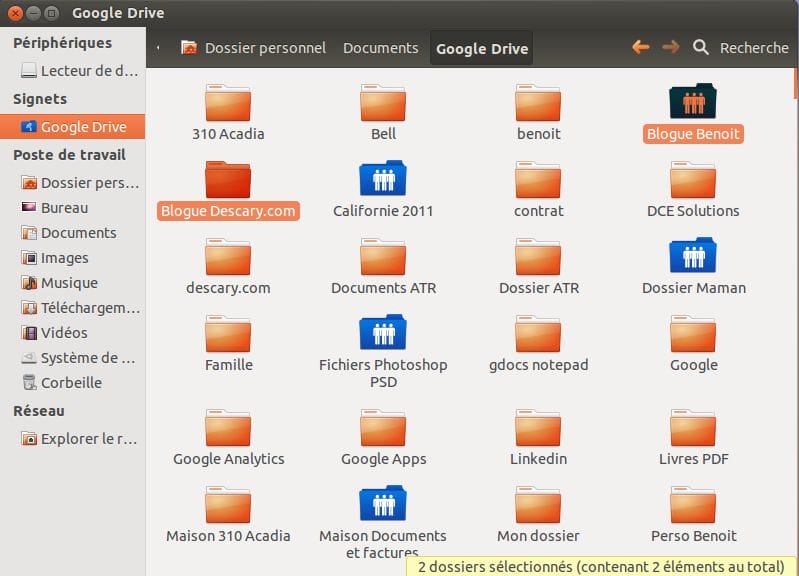Open Dossier pers... in the sidebar

pos(73,183)
